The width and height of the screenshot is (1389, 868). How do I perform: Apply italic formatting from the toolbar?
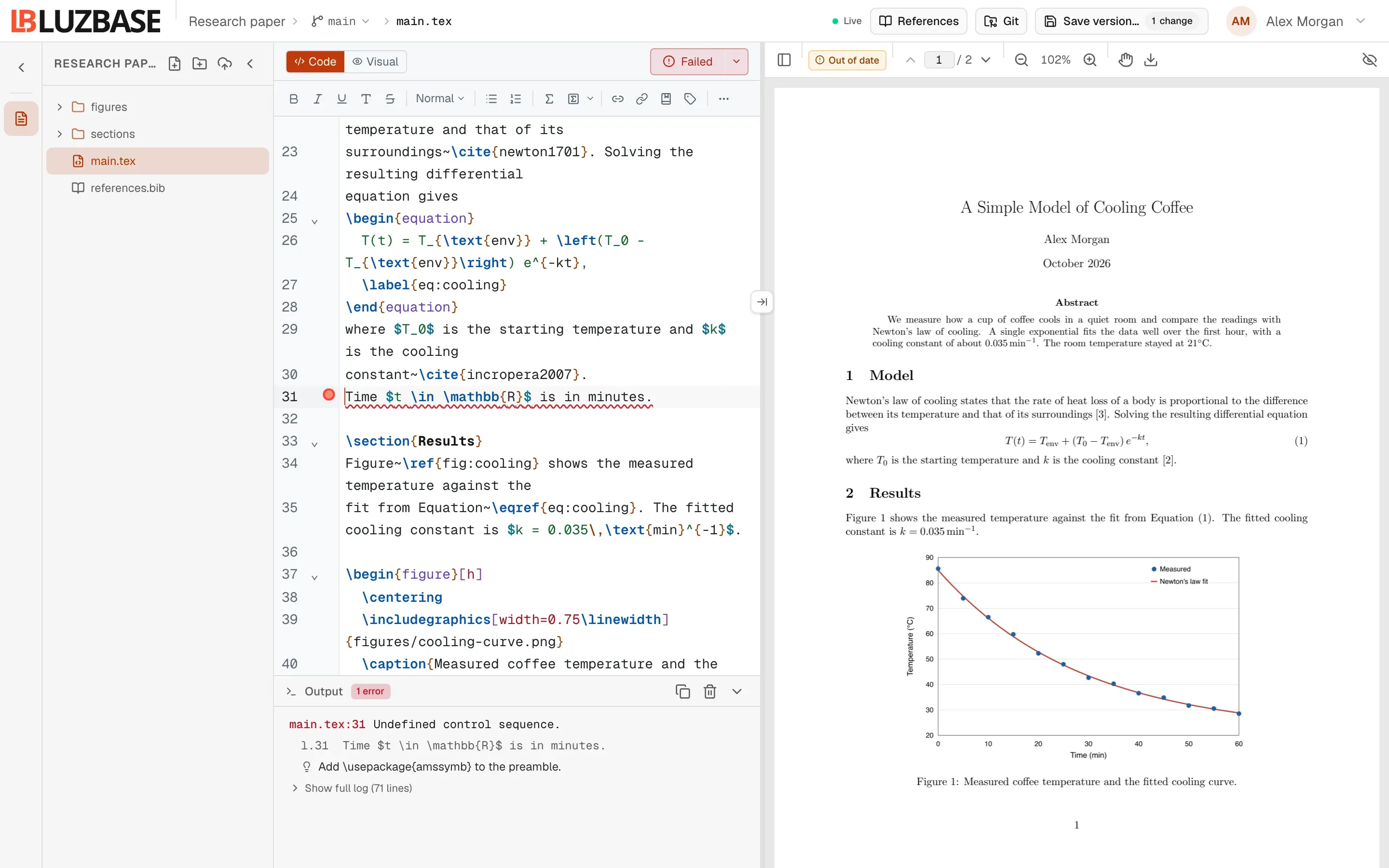(x=317, y=99)
